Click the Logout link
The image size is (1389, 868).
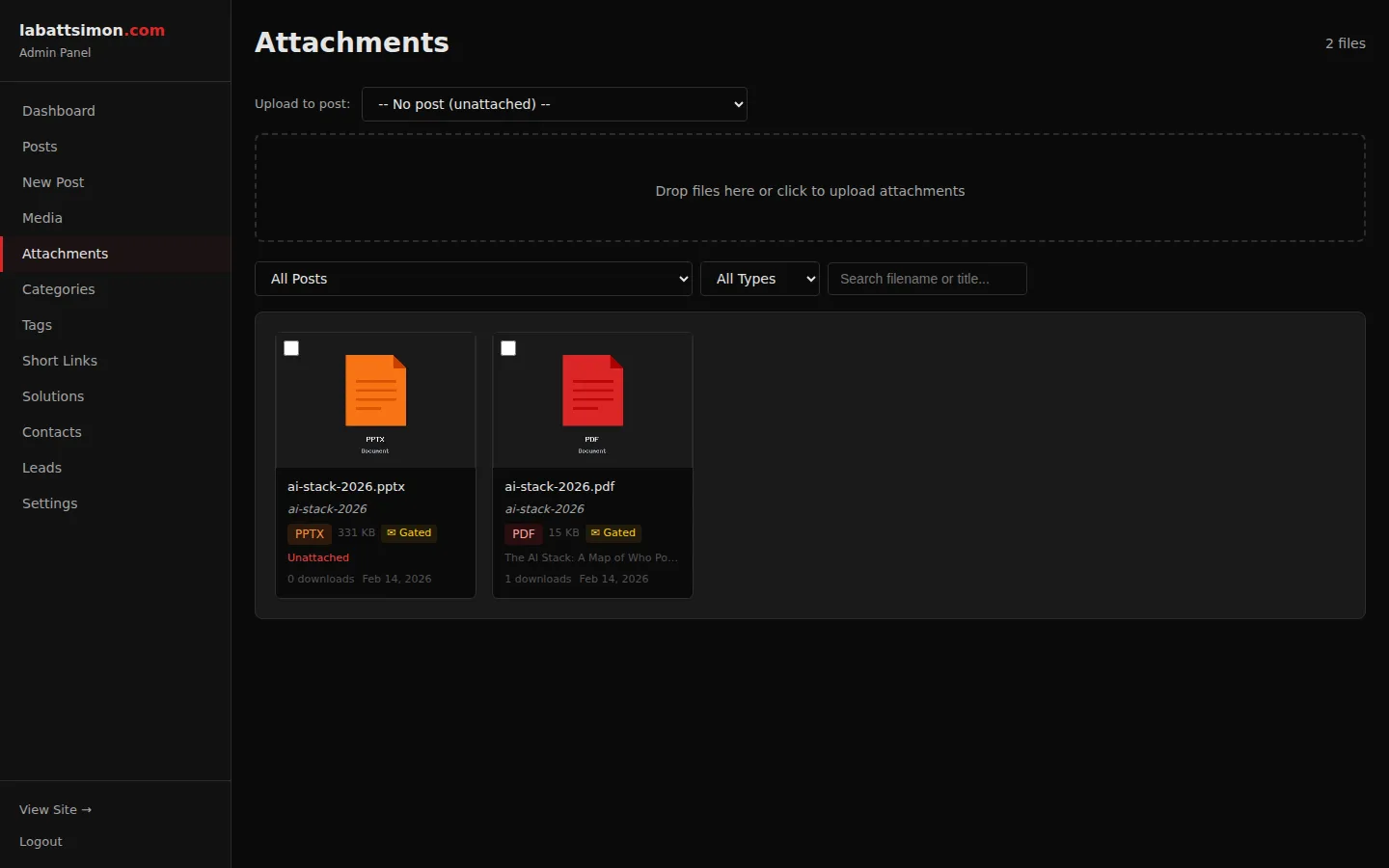41,841
